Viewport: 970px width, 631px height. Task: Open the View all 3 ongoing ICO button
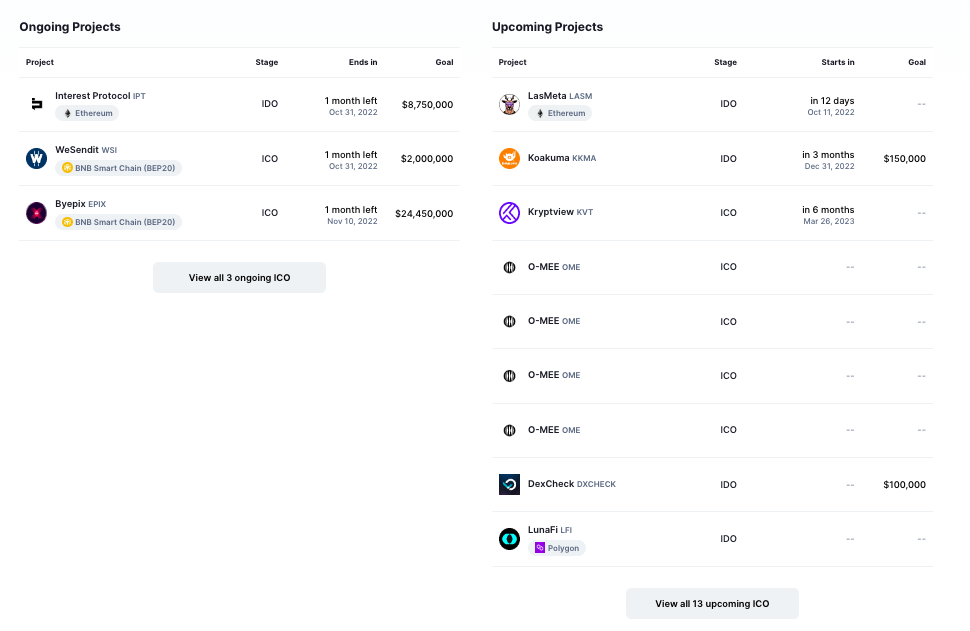click(239, 278)
